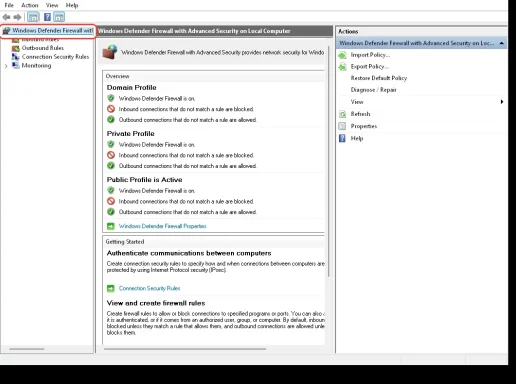Click Public Profile green outbound allowed icon
Screen dimensions: 516x384
(111, 212)
